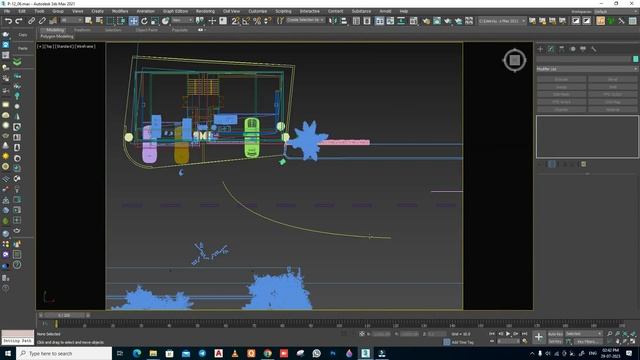Open the File menu
The height and width of the screenshot is (360, 640).
tap(7, 11)
